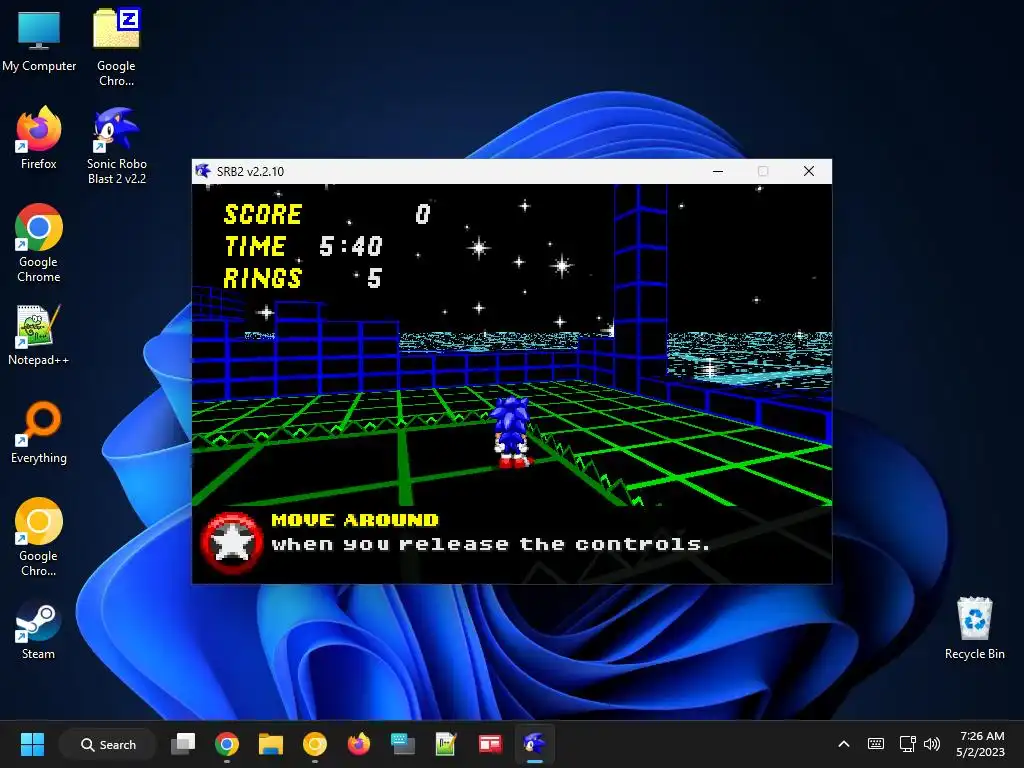
Task: Open the volume control tray icon
Action: [932, 744]
